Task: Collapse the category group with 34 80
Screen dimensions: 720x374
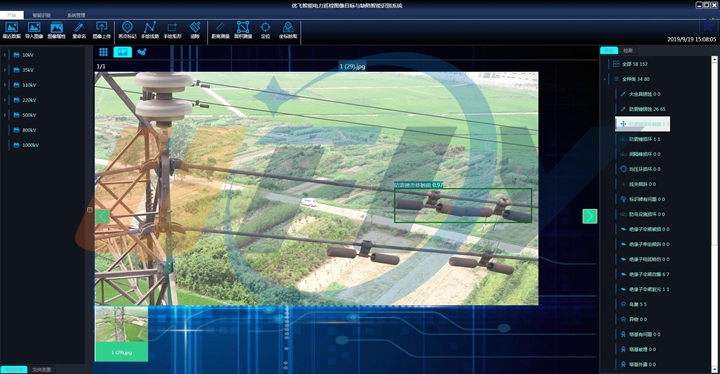Action: click(605, 79)
